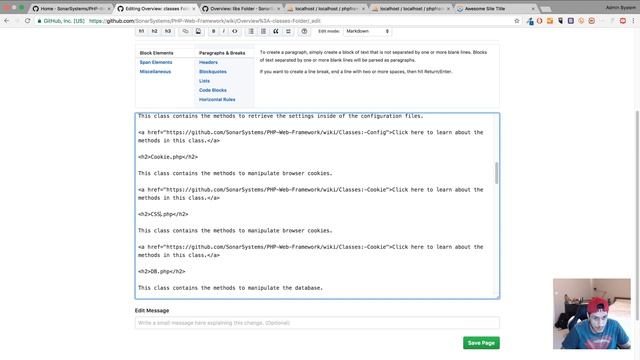
Task: Open the Lists help topic
Action: pyautogui.click(x=204, y=81)
